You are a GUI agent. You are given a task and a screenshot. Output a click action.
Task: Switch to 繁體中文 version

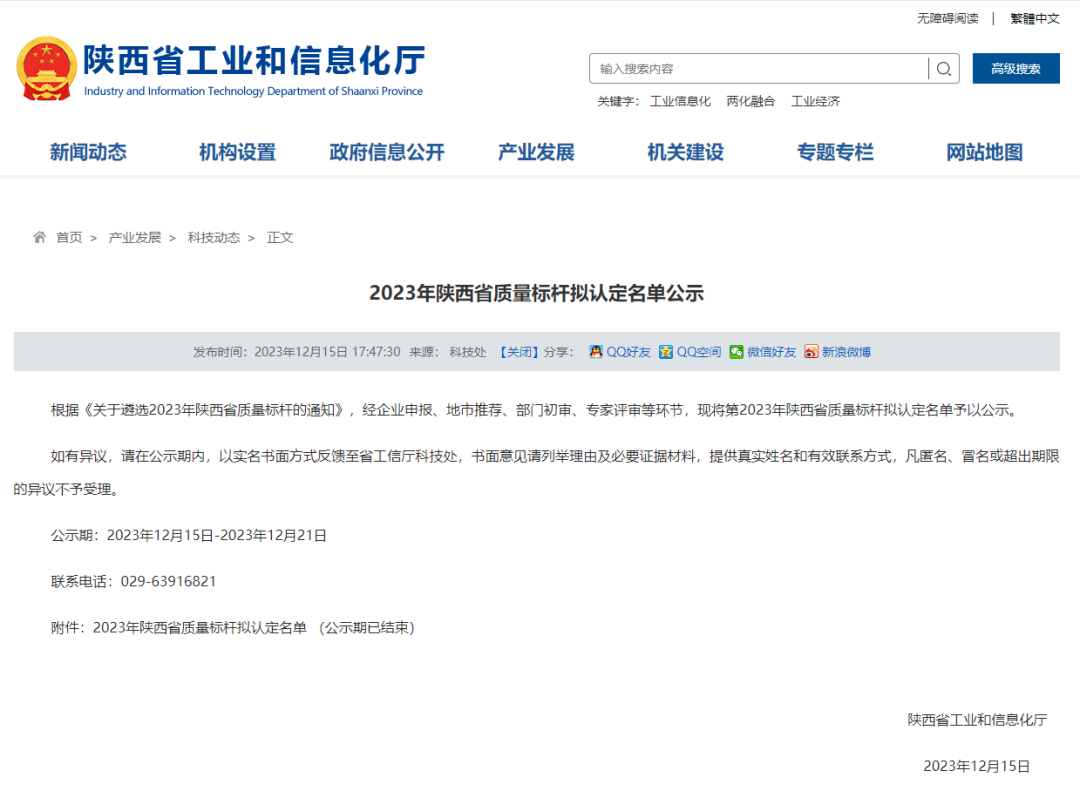coord(1034,18)
